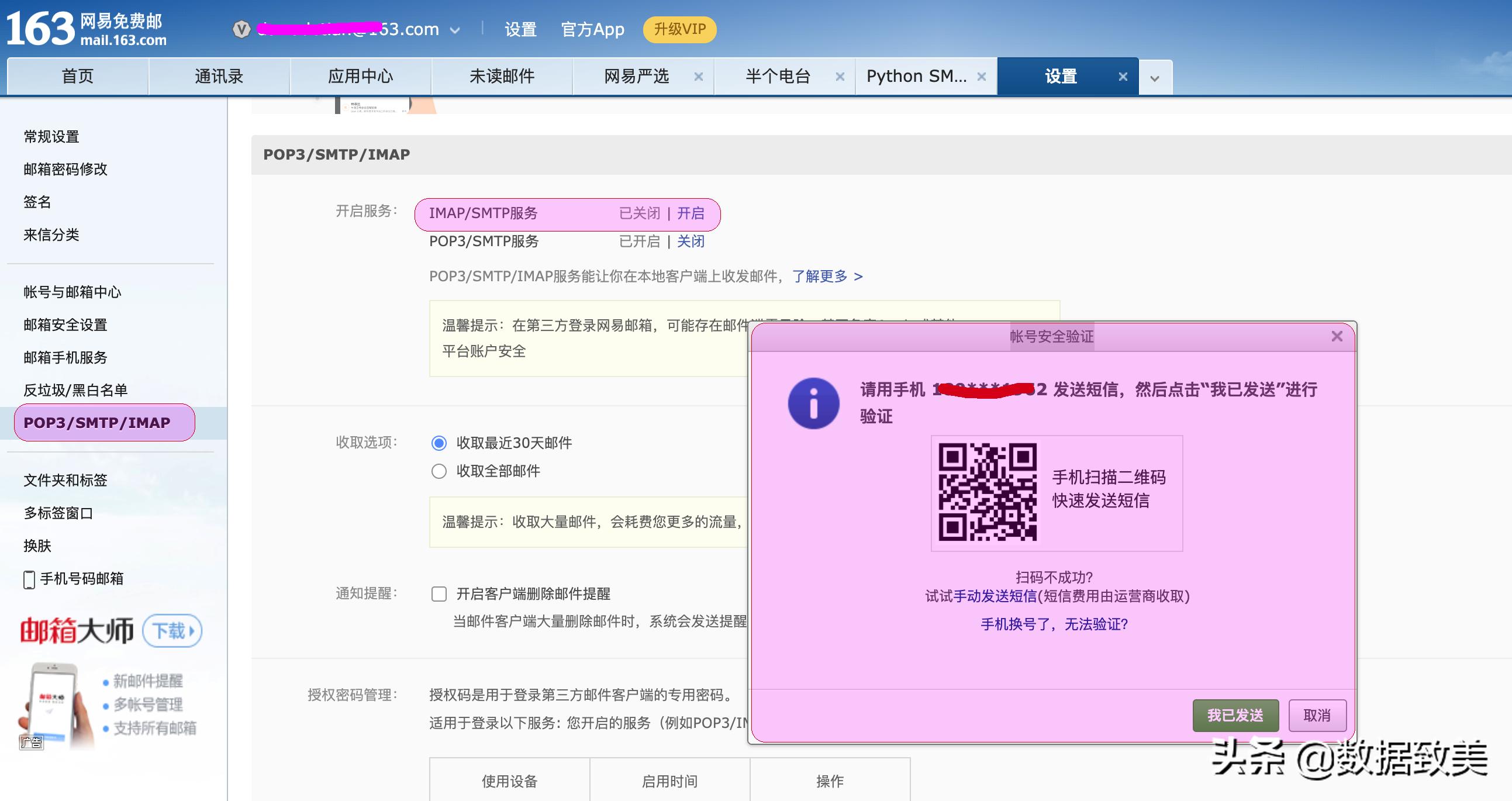Enable the 开启客户端删除邮件提醒 checkbox
Image resolution: width=1512 pixels, height=801 pixels.
tap(439, 595)
